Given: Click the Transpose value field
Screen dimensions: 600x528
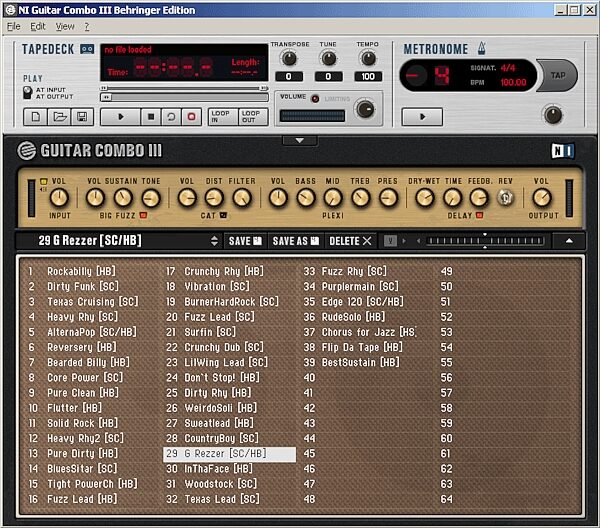Looking at the screenshot, I should pyautogui.click(x=289, y=77).
